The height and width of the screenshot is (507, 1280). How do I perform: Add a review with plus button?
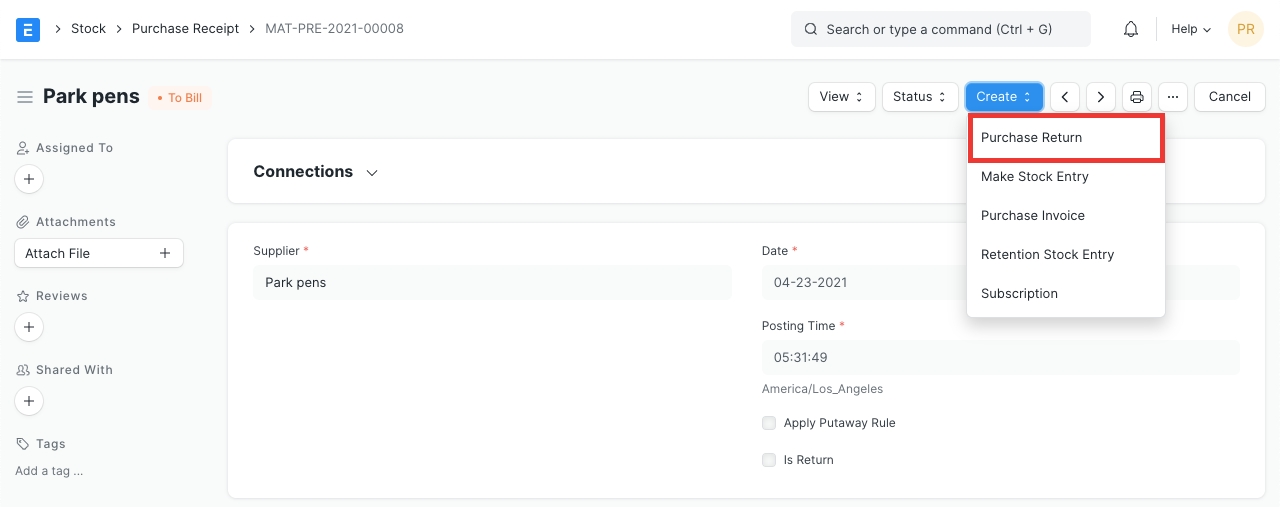pyautogui.click(x=29, y=327)
